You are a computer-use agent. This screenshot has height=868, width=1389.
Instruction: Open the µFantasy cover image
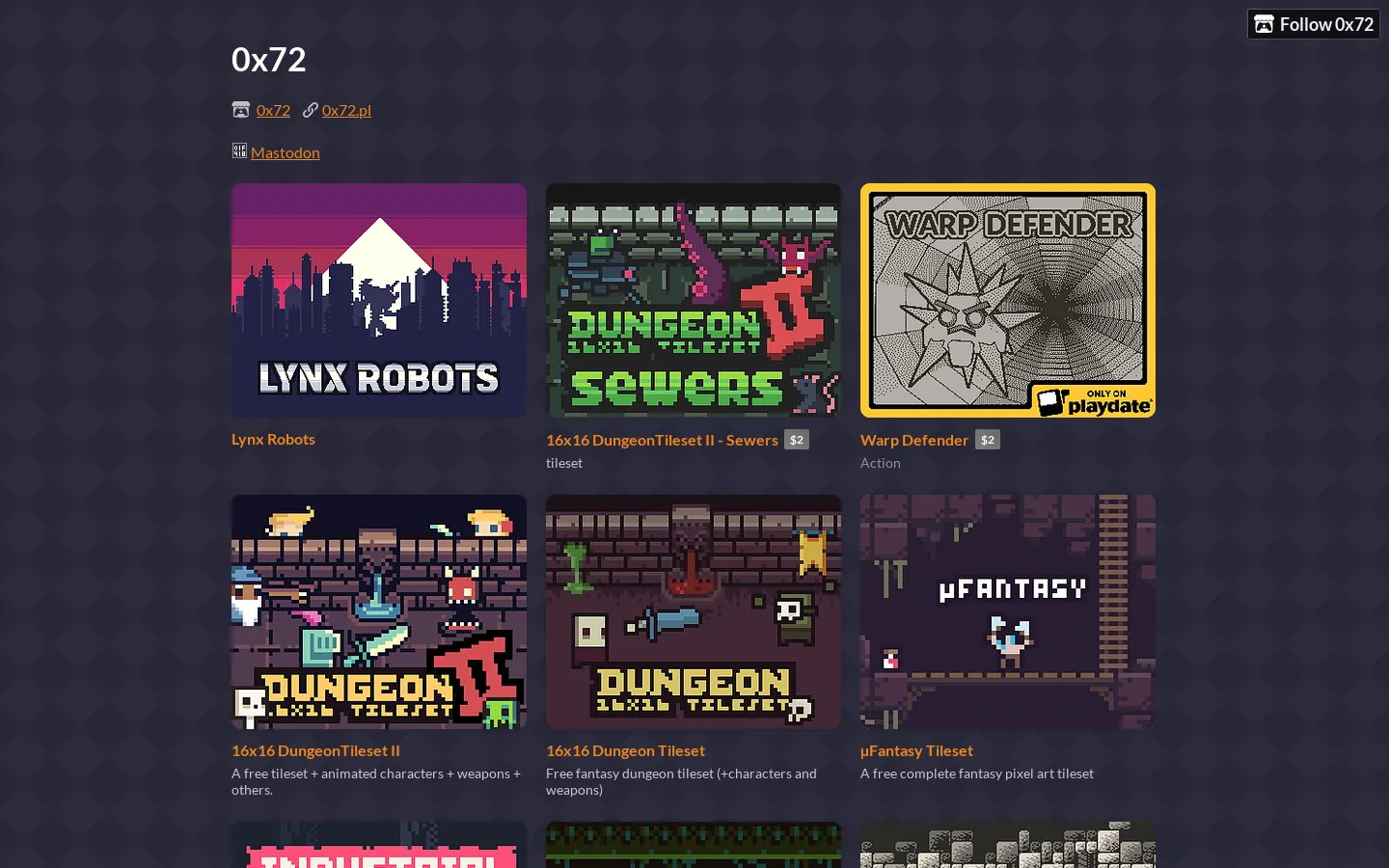(x=1008, y=612)
